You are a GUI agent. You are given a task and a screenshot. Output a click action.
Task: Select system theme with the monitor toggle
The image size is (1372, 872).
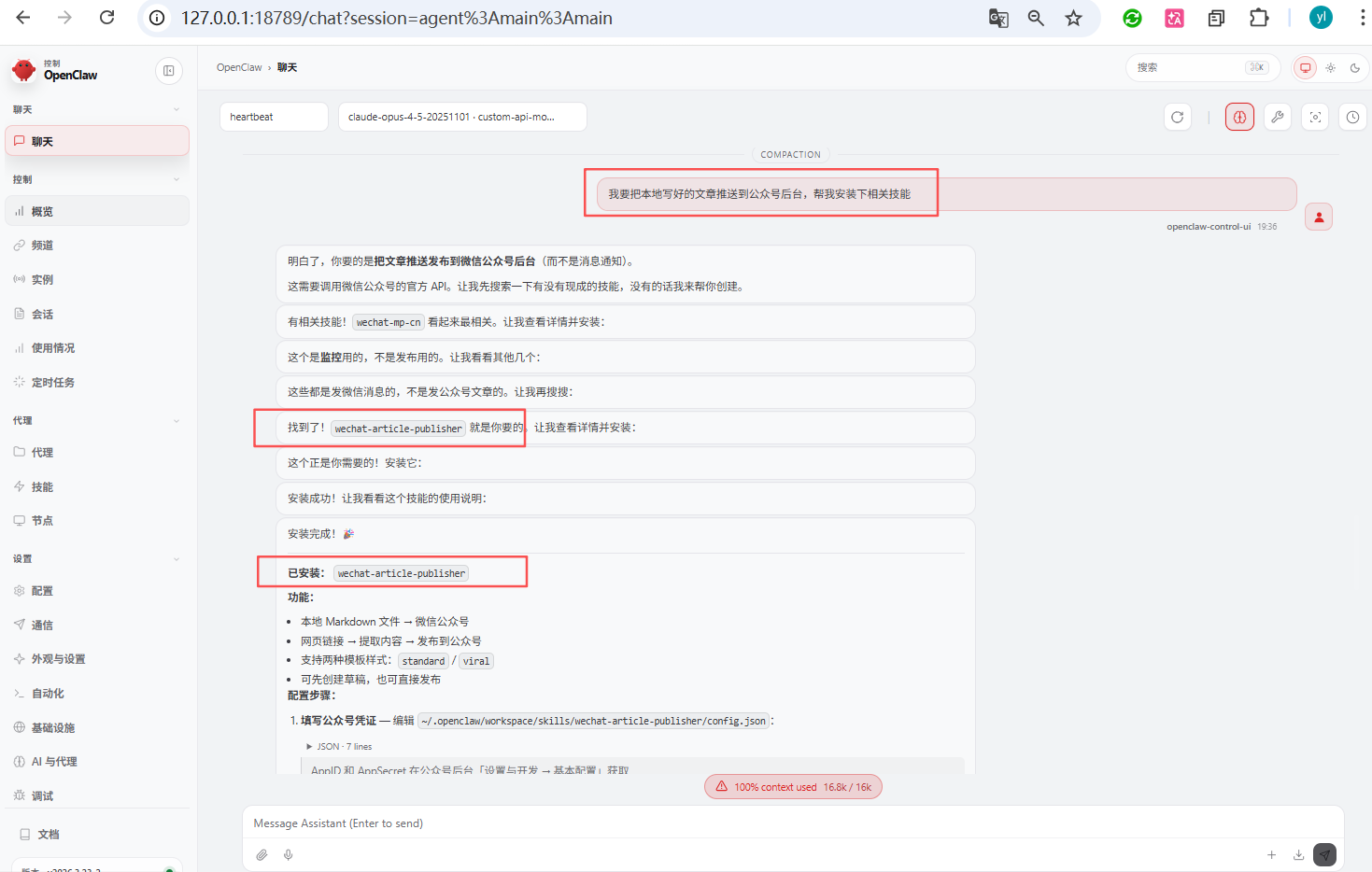pos(1305,67)
